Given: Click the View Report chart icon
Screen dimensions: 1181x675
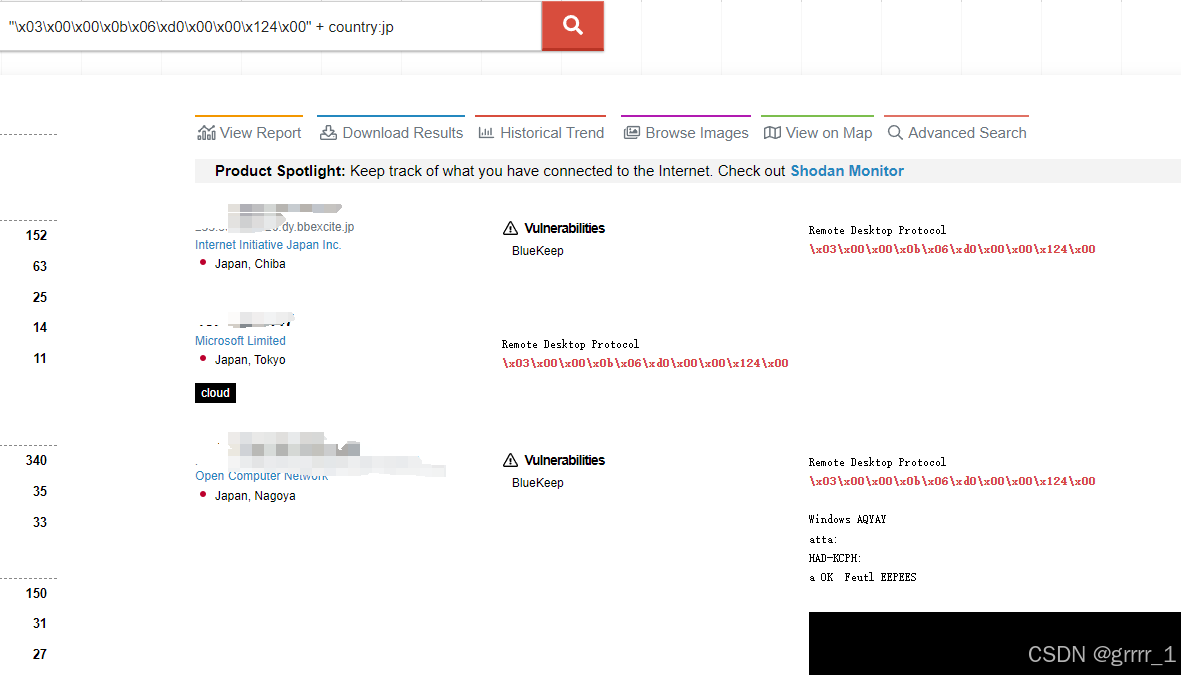Looking at the screenshot, I should (206, 133).
